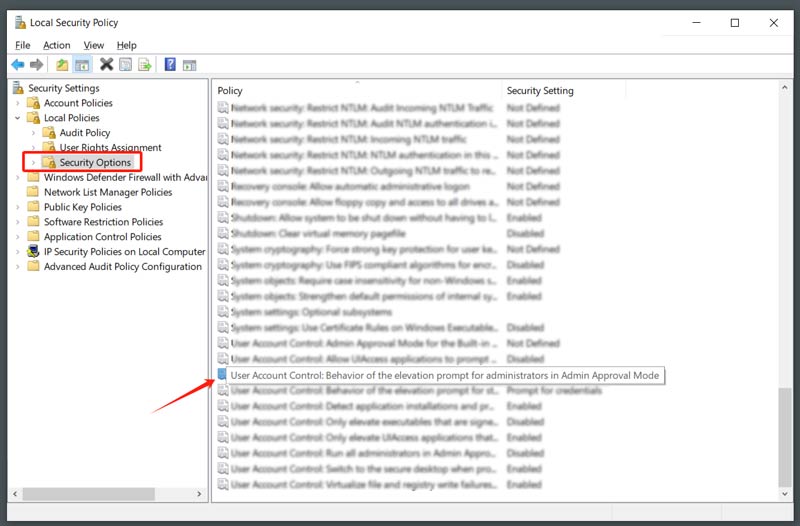Expand the Account Policies node

click(x=18, y=103)
